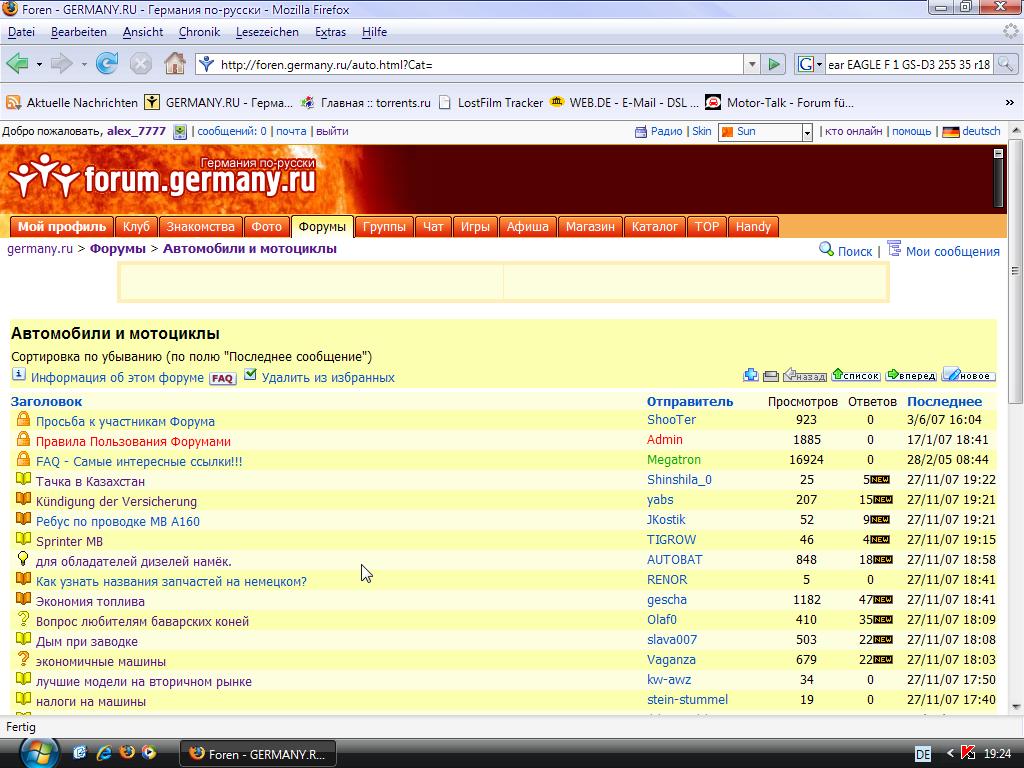Screen dimensions: 1024x768
Task: Click the 'список' list icon button
Action: click(x=856, y=375)
